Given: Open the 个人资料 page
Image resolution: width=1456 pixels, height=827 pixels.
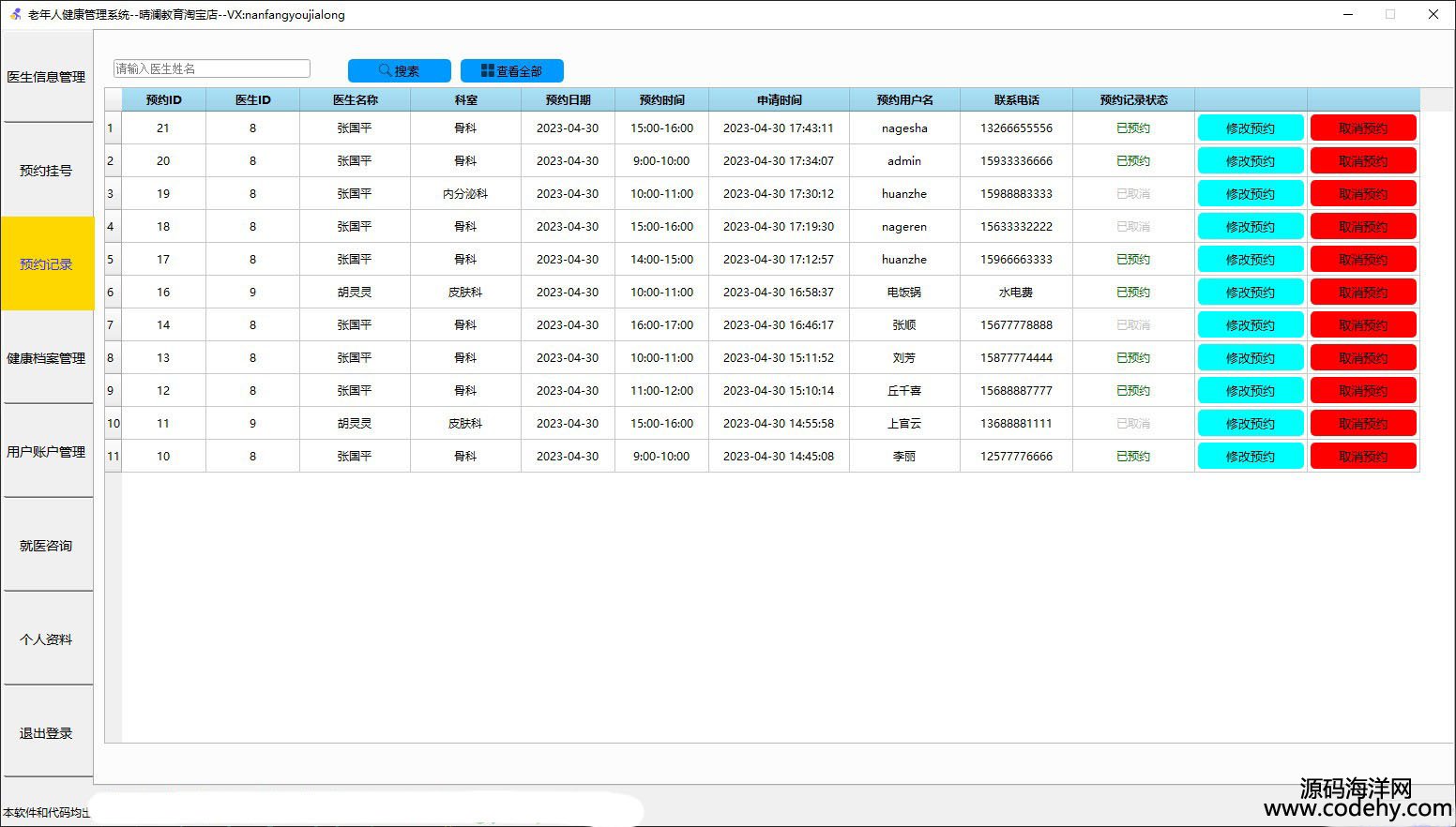Looking at the screenshot, I should (47, 639).
